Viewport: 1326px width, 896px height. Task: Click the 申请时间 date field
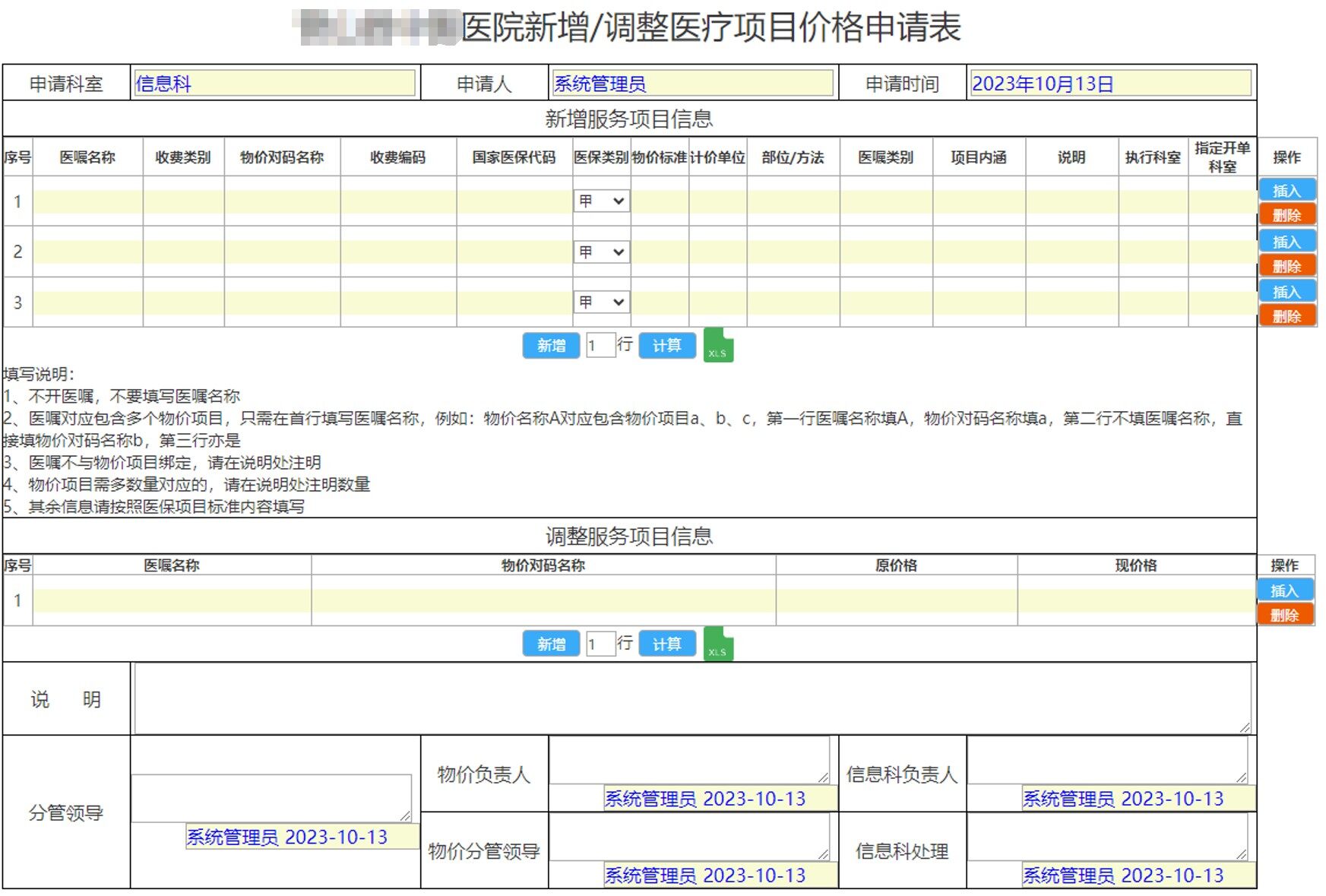tap(1109, 84)
